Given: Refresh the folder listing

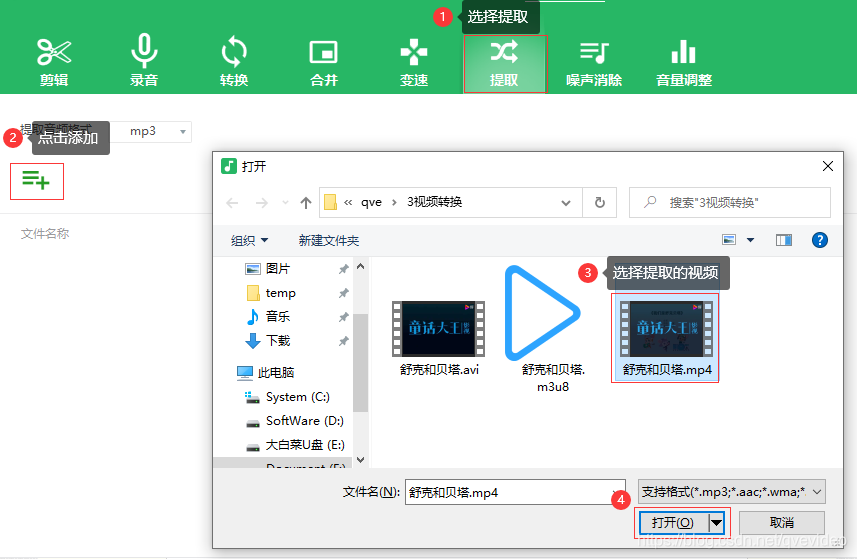Looking at the screenshot, I should [x=600, y=203].
